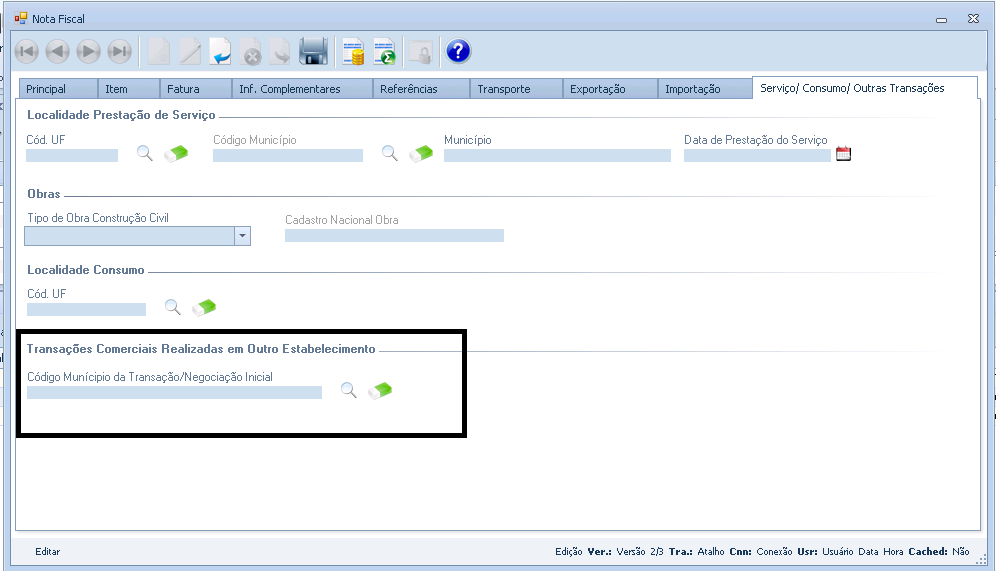Click Cached: Não in the status bar

click(939, 551)
